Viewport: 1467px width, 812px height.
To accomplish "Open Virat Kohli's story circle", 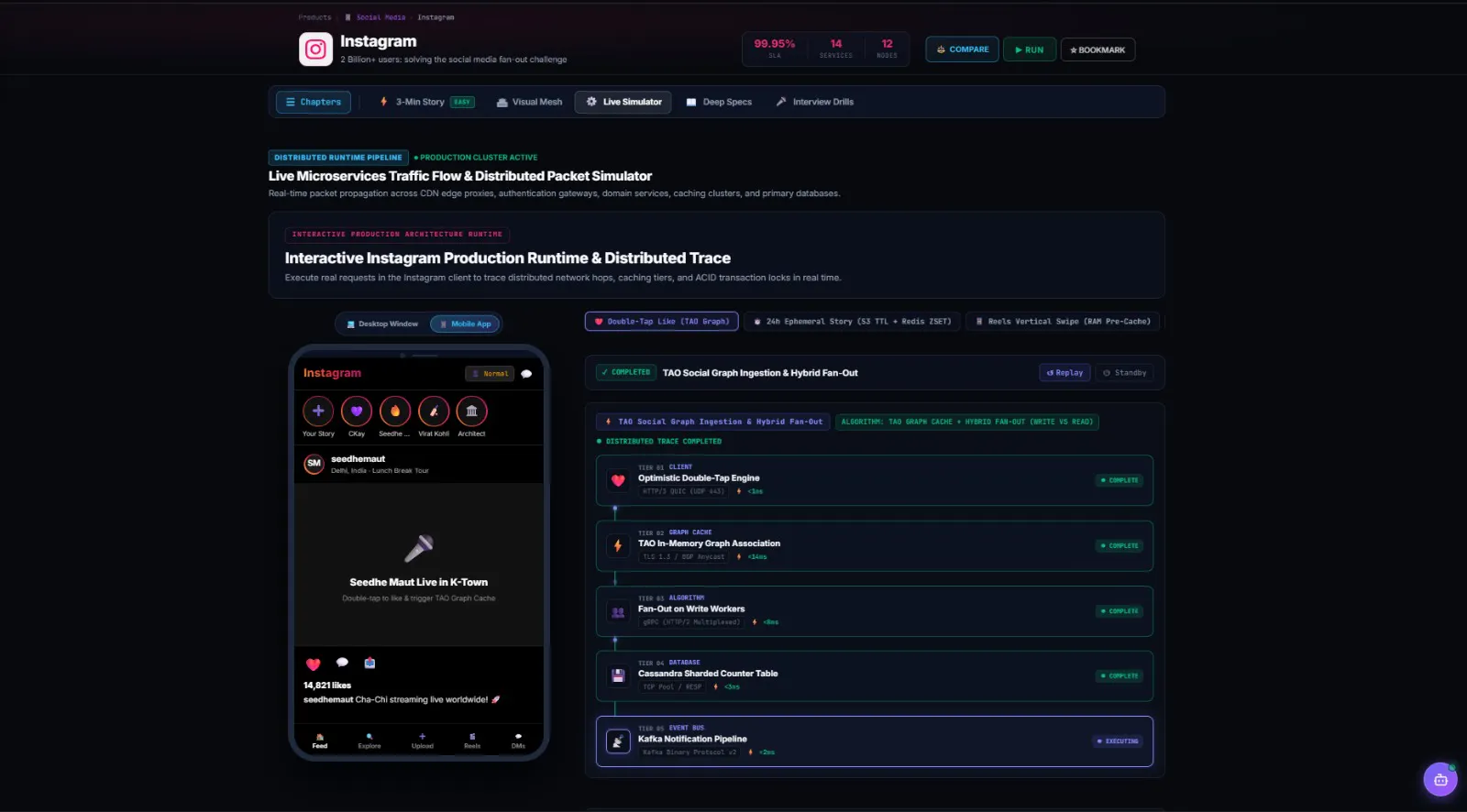I will tap(434, 411).
